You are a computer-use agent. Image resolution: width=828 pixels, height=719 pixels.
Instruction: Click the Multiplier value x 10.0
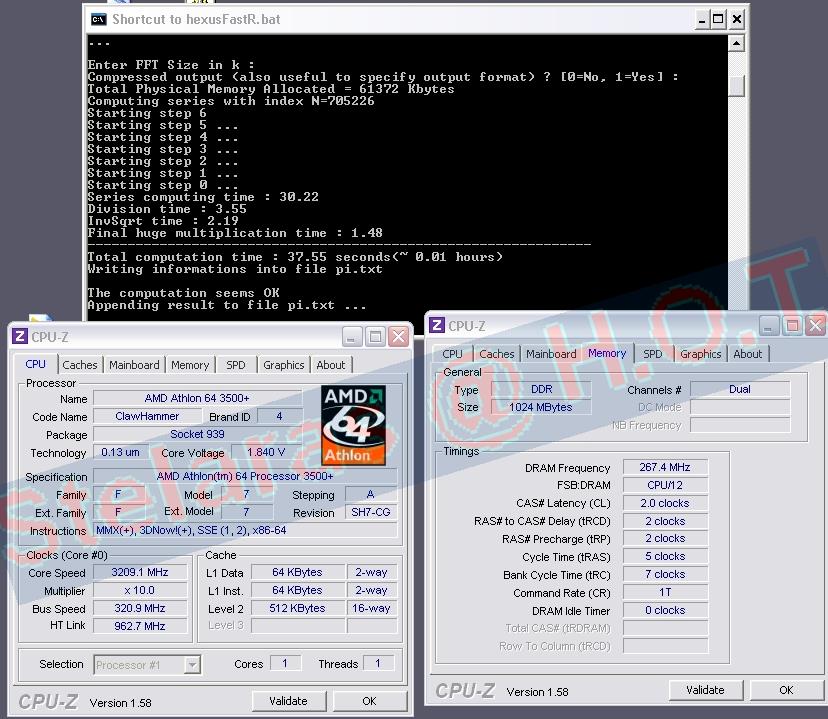pyautogui.click(x=140, y=590)
